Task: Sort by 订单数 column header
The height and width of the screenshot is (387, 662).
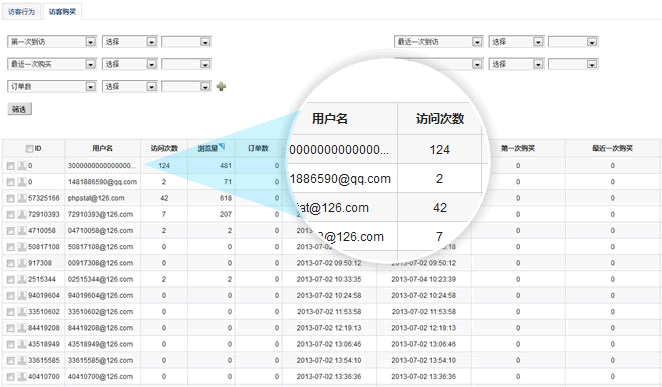Action: (x=258, y=148)
